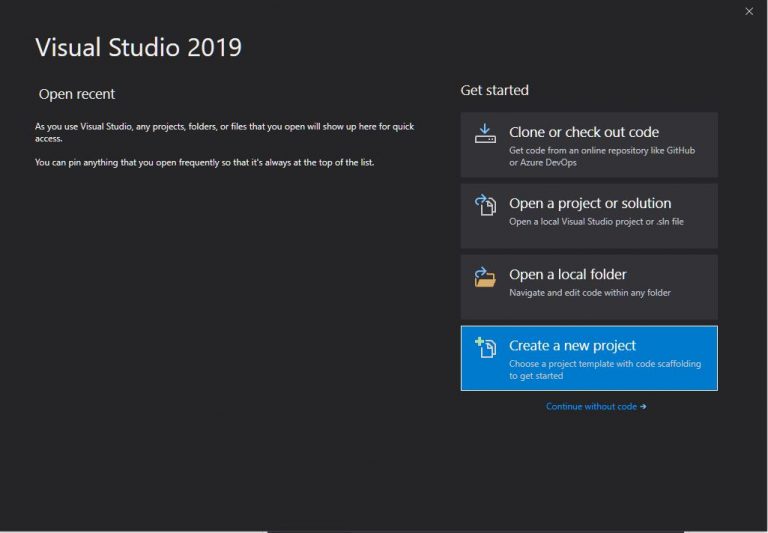Select the Clone or check out code heading
Screen dimensions: 768x533
click(584, 132)
